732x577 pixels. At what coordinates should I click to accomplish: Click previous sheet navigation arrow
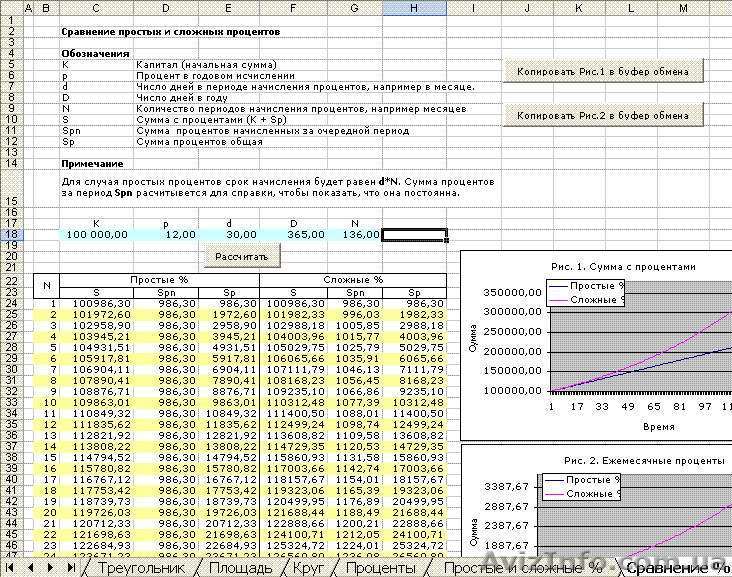coord(31,567)
